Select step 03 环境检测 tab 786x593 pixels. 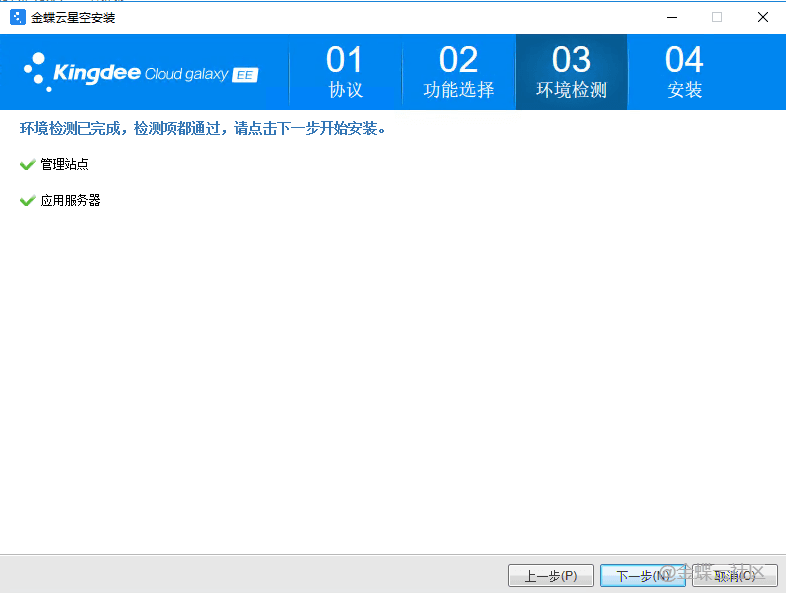point(571,72)
